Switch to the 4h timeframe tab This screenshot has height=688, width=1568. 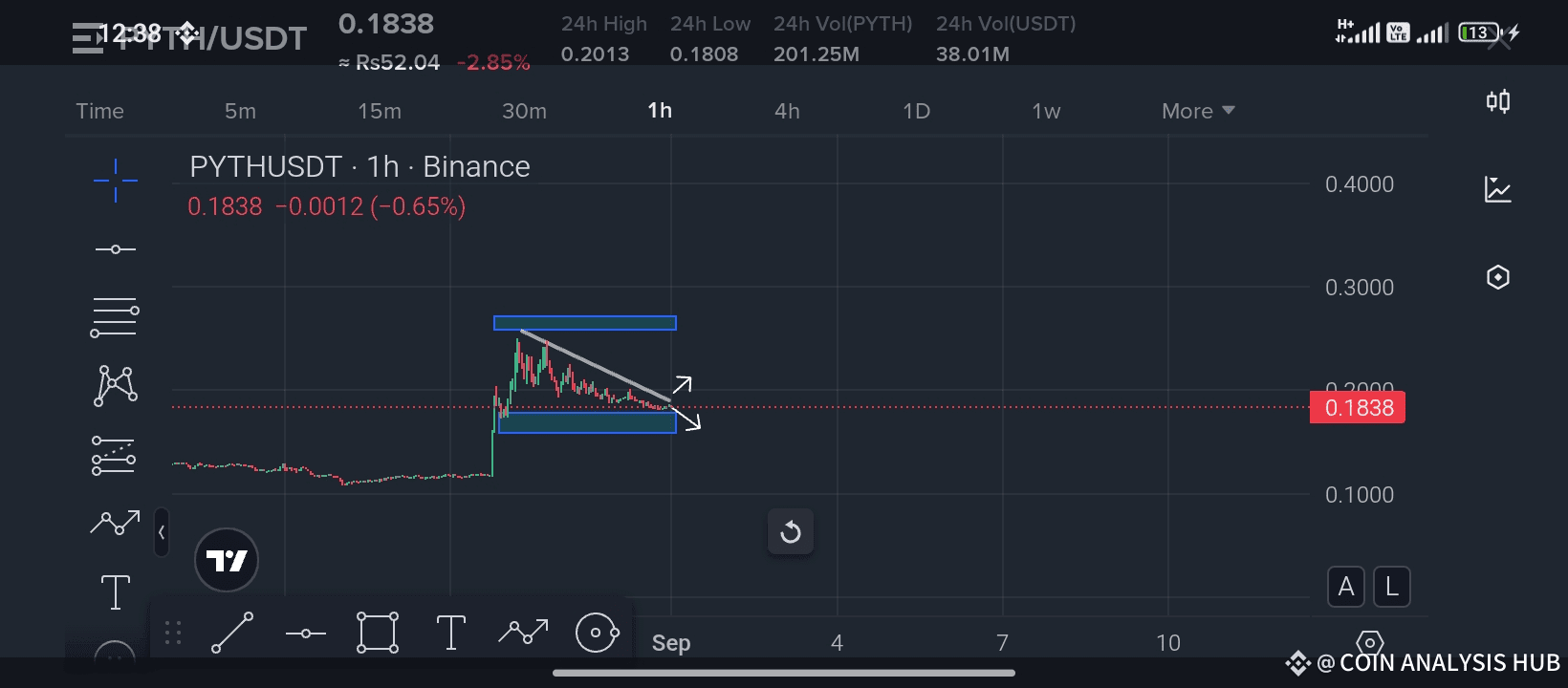(x=787, y=111)
